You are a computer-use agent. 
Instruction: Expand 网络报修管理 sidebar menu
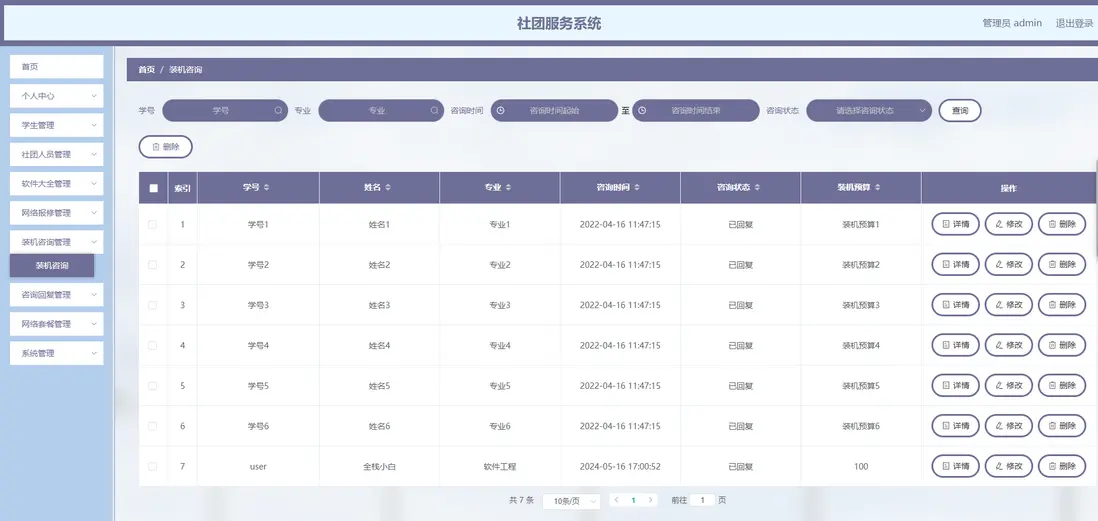pyautogui.click(x=57, y=213)
